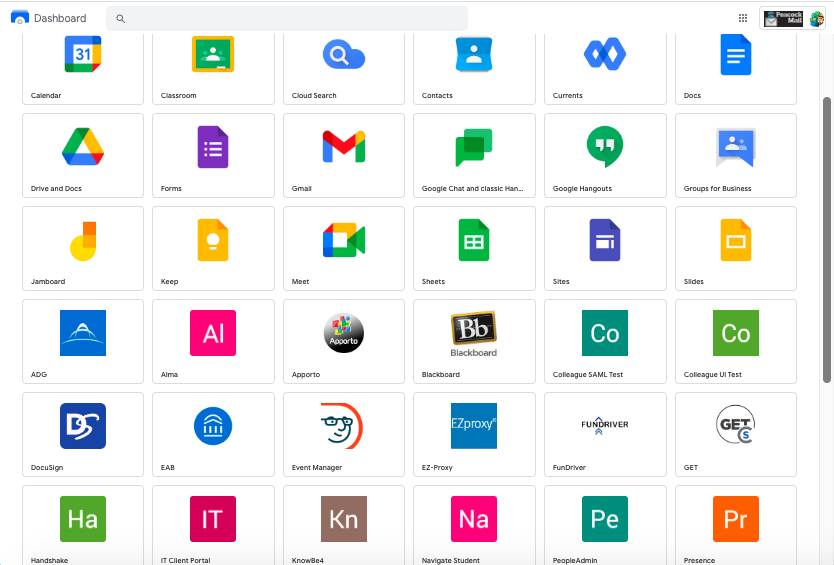Open the Classroom app icon
This screenshot has height=565, width=834.
point(213,54)
